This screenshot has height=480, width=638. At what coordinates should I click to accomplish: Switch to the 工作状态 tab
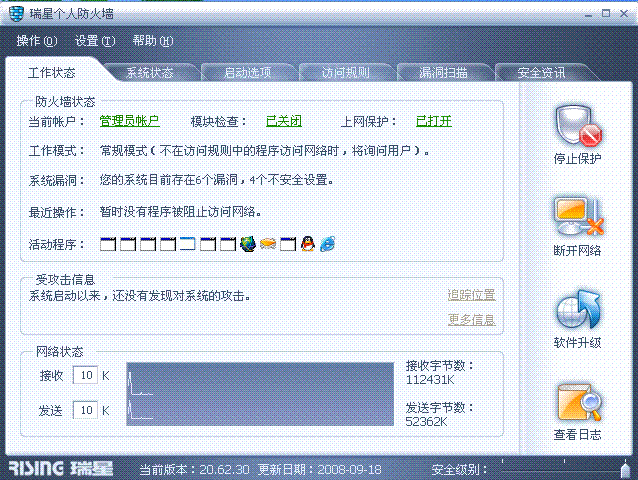tap(52, 73)
